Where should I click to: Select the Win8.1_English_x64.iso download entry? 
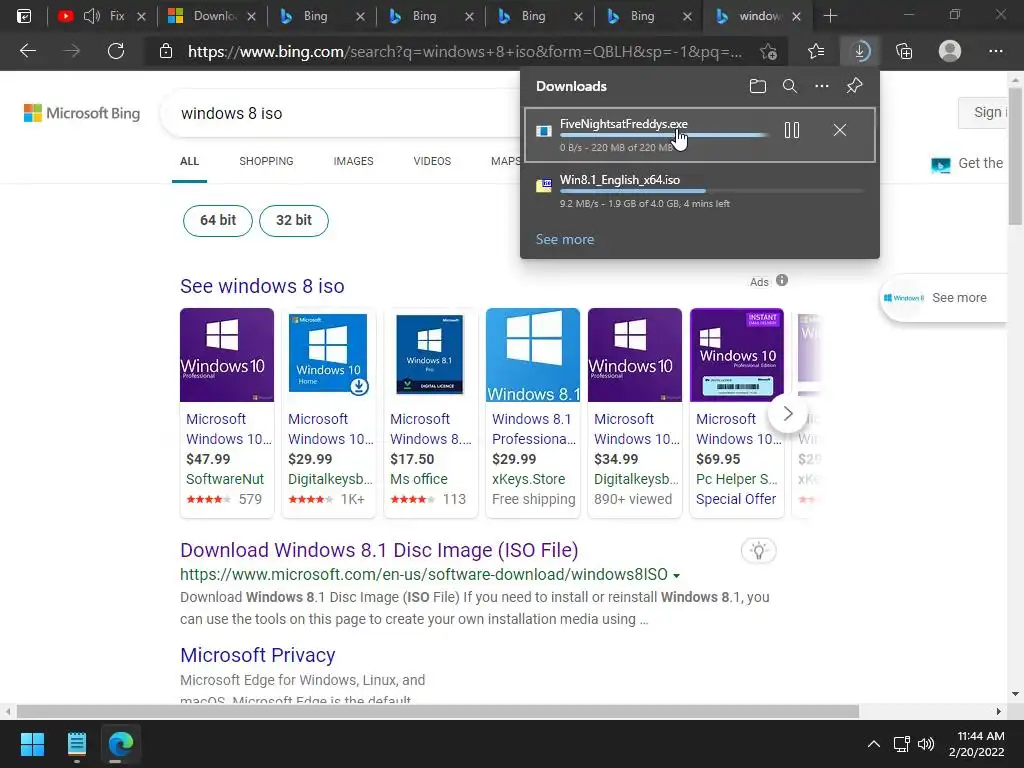pyautogui.click(x=699, y=191)
